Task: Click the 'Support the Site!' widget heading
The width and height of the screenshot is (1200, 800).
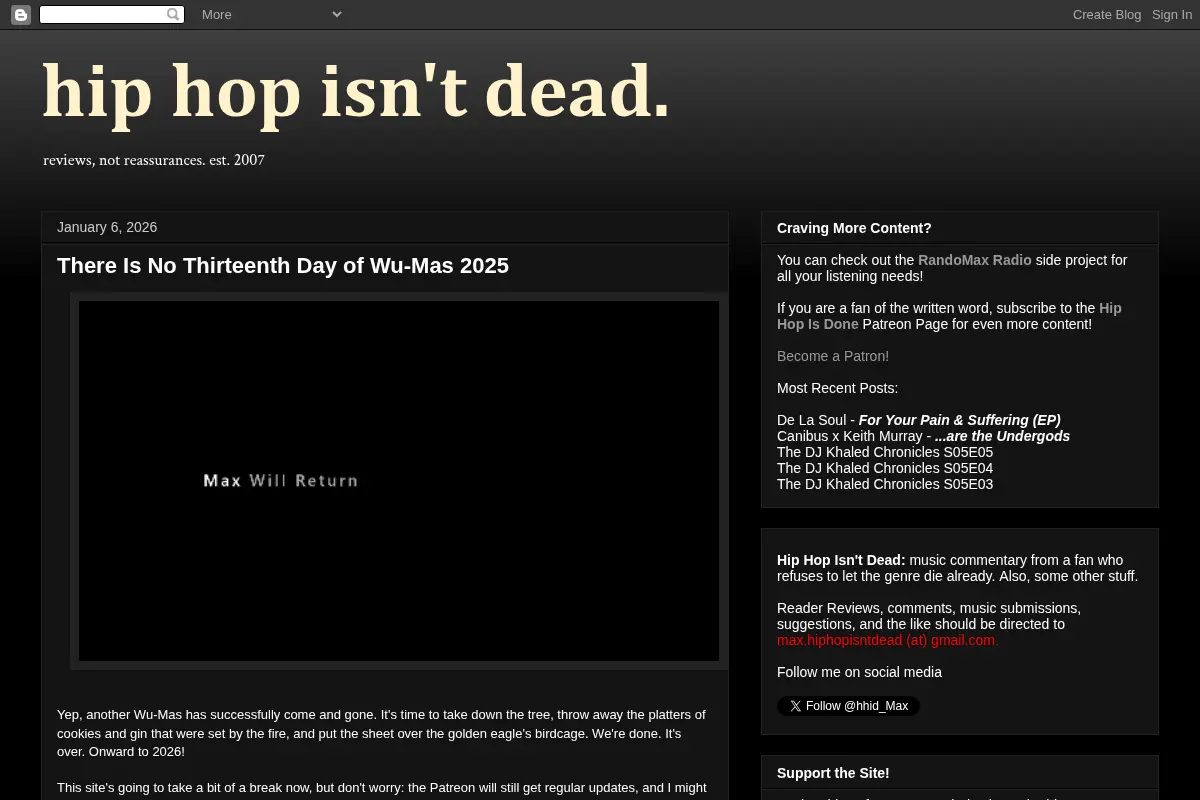Action: (833, 773)
